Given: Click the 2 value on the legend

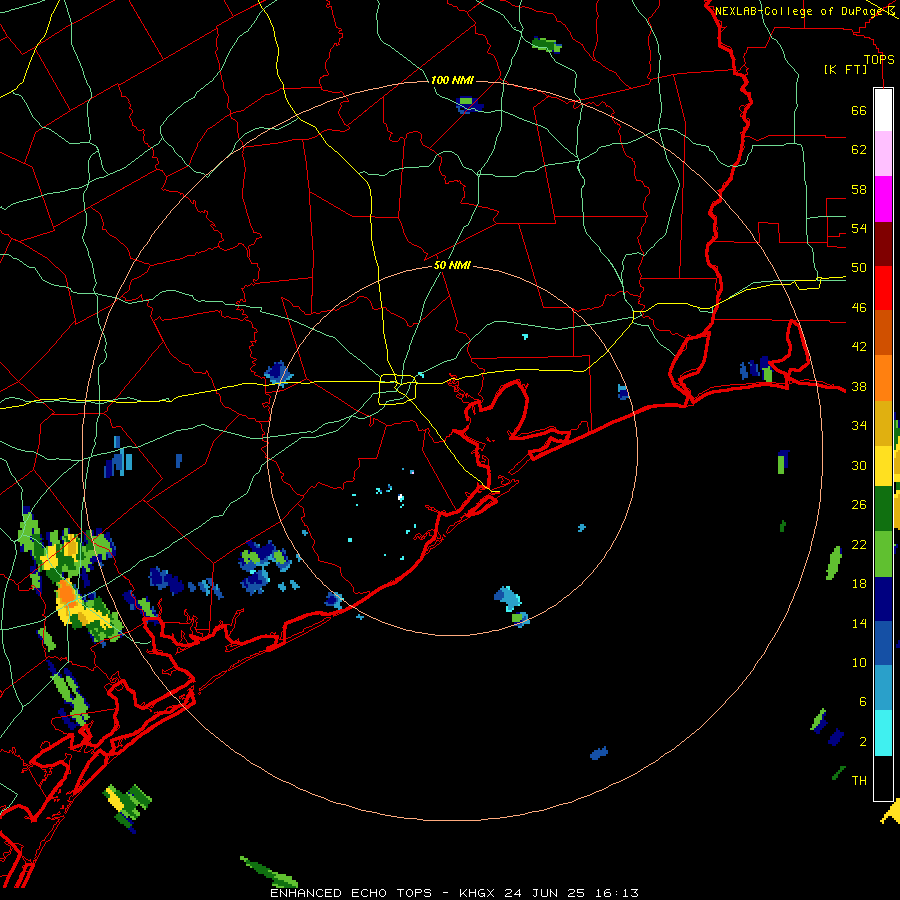Looking at the screenshot, I should click(862, 742).
